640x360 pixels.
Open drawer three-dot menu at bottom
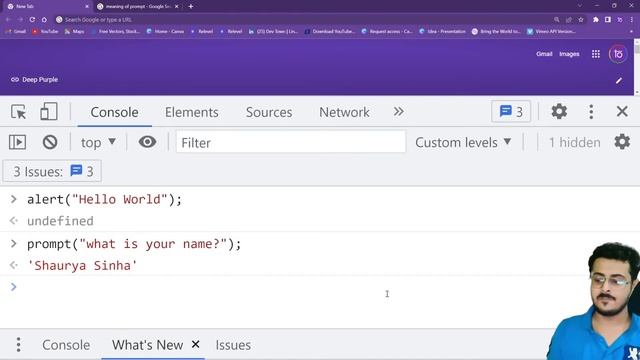[x=18, y=345]
